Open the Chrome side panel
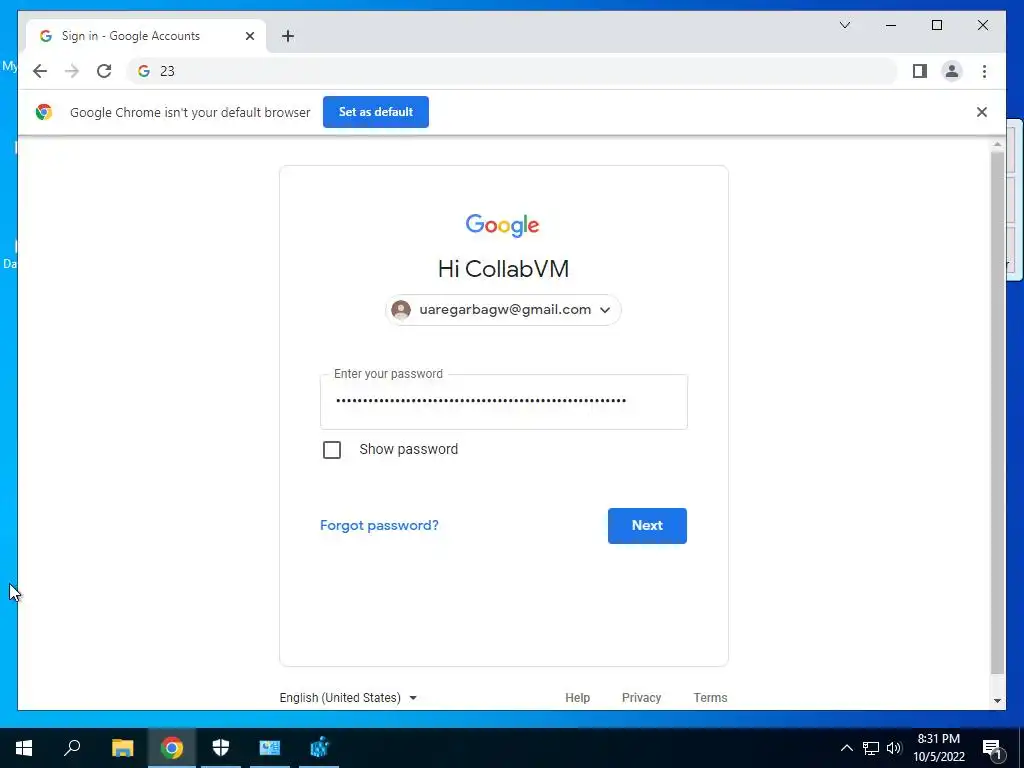The height and width of the screenshot is (768, 1024). 920,71
